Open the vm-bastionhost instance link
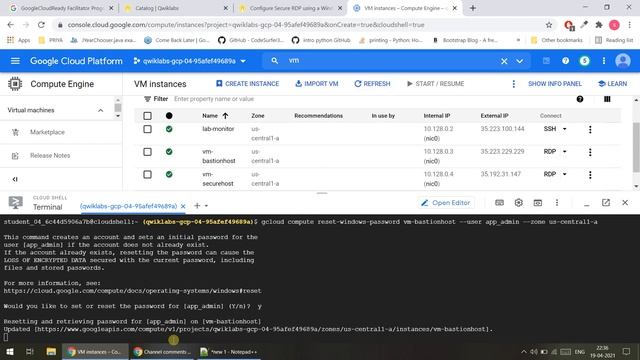This screenshot has width=640, height=360. [x=218, y=156]
